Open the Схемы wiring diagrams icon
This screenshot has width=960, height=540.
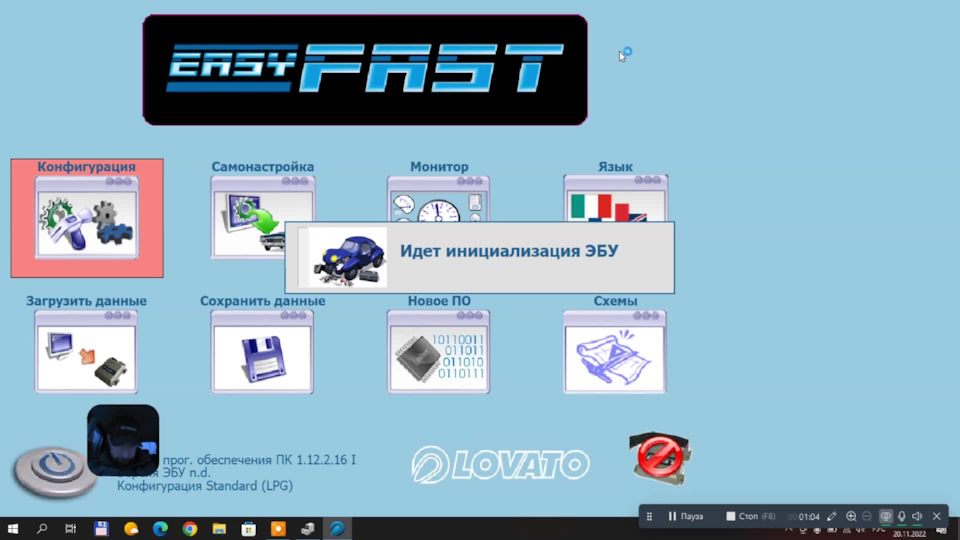coord(615,351)
